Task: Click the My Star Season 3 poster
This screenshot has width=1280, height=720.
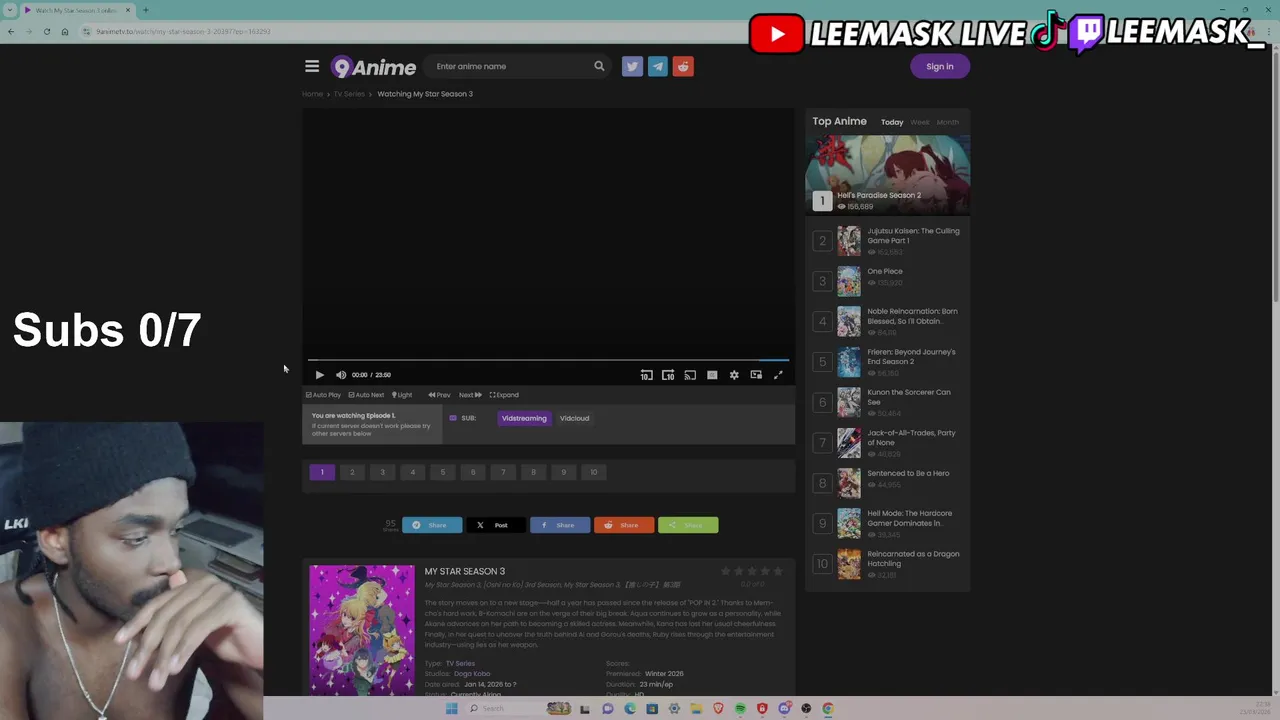Action: (361, 630)
